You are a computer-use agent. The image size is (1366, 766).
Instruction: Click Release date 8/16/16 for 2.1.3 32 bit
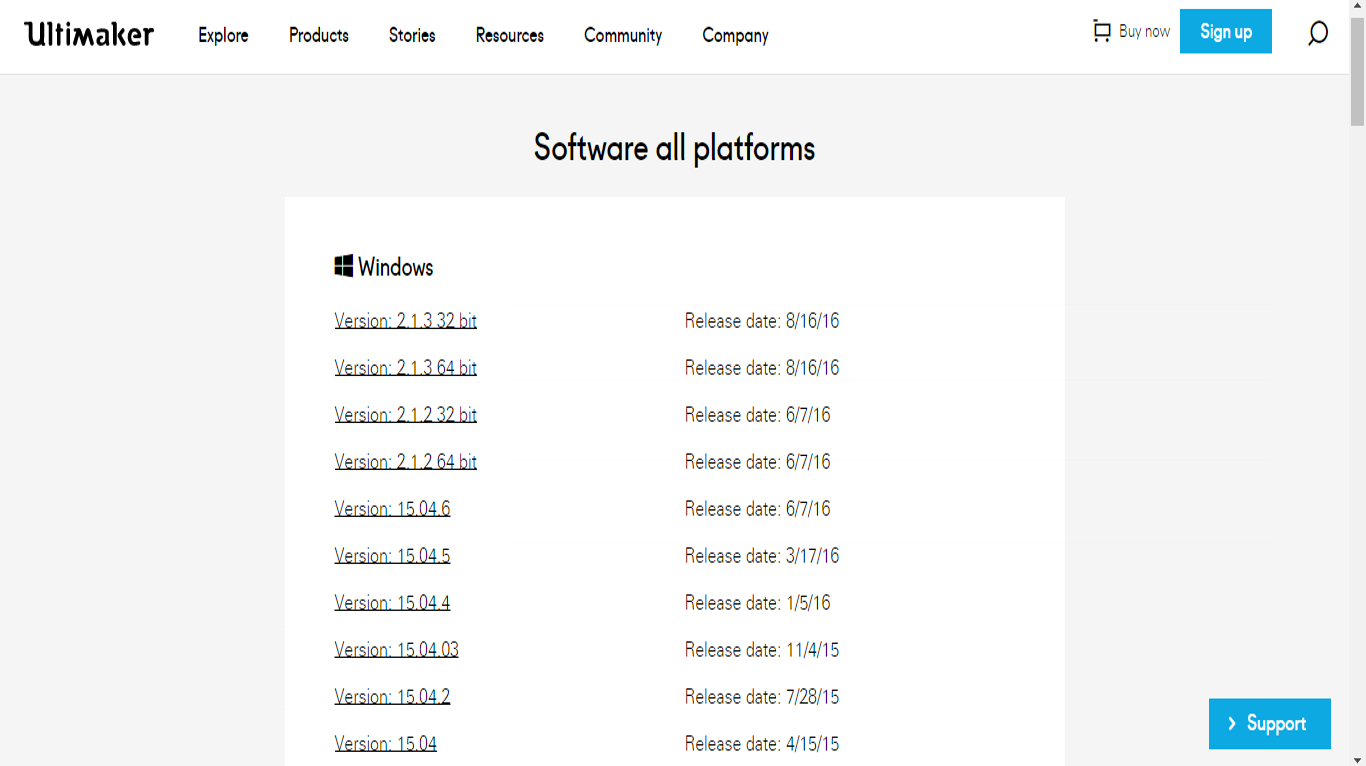point(762,321)
